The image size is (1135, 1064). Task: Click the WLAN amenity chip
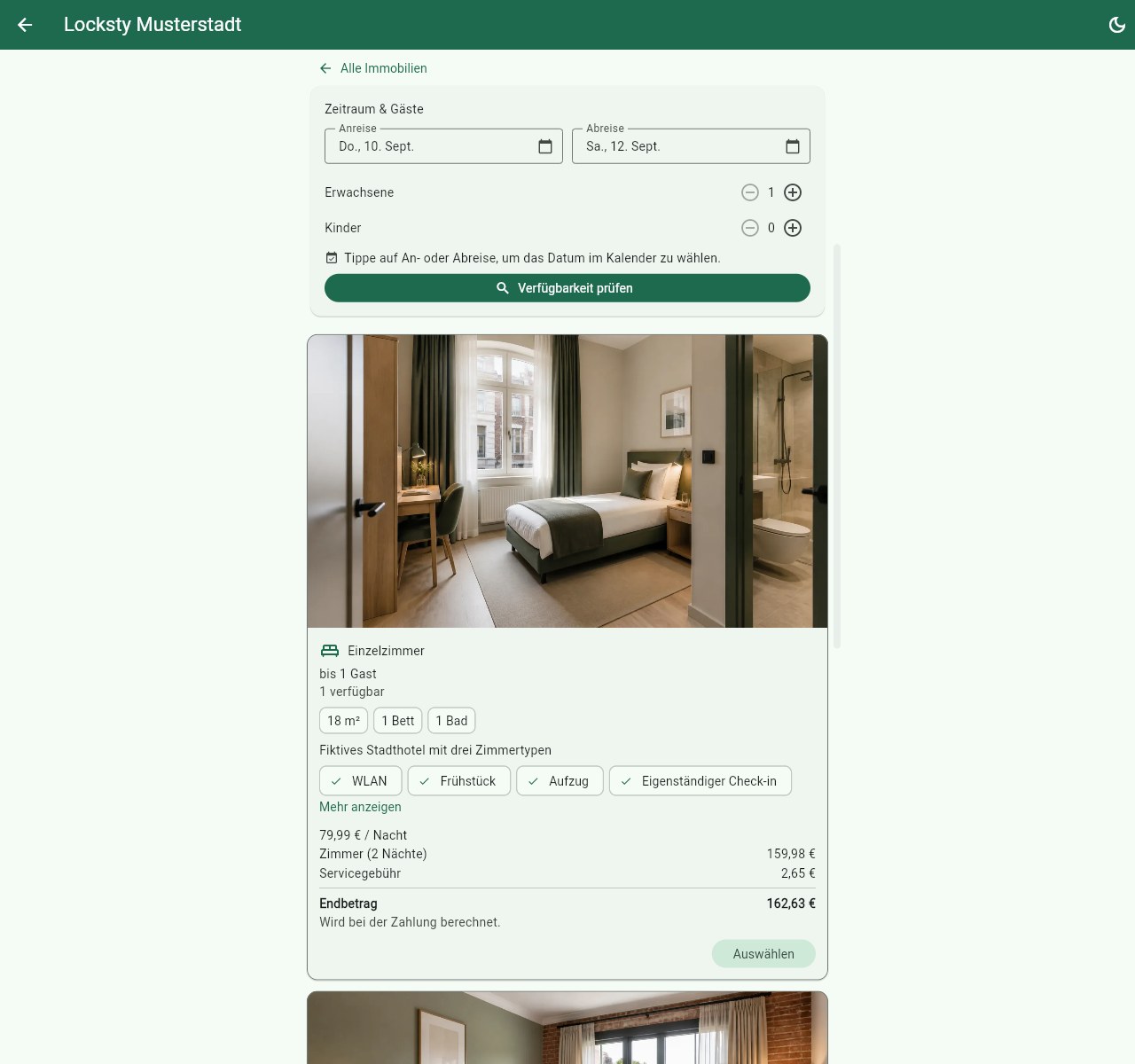coord(360,781)
